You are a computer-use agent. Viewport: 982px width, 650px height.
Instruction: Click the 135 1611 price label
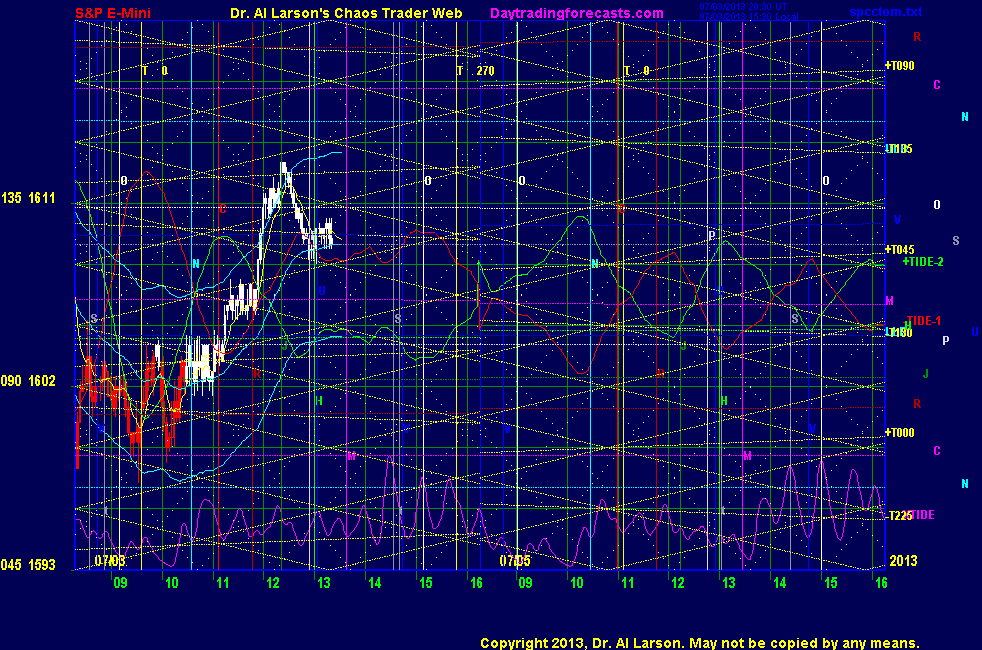28,198
